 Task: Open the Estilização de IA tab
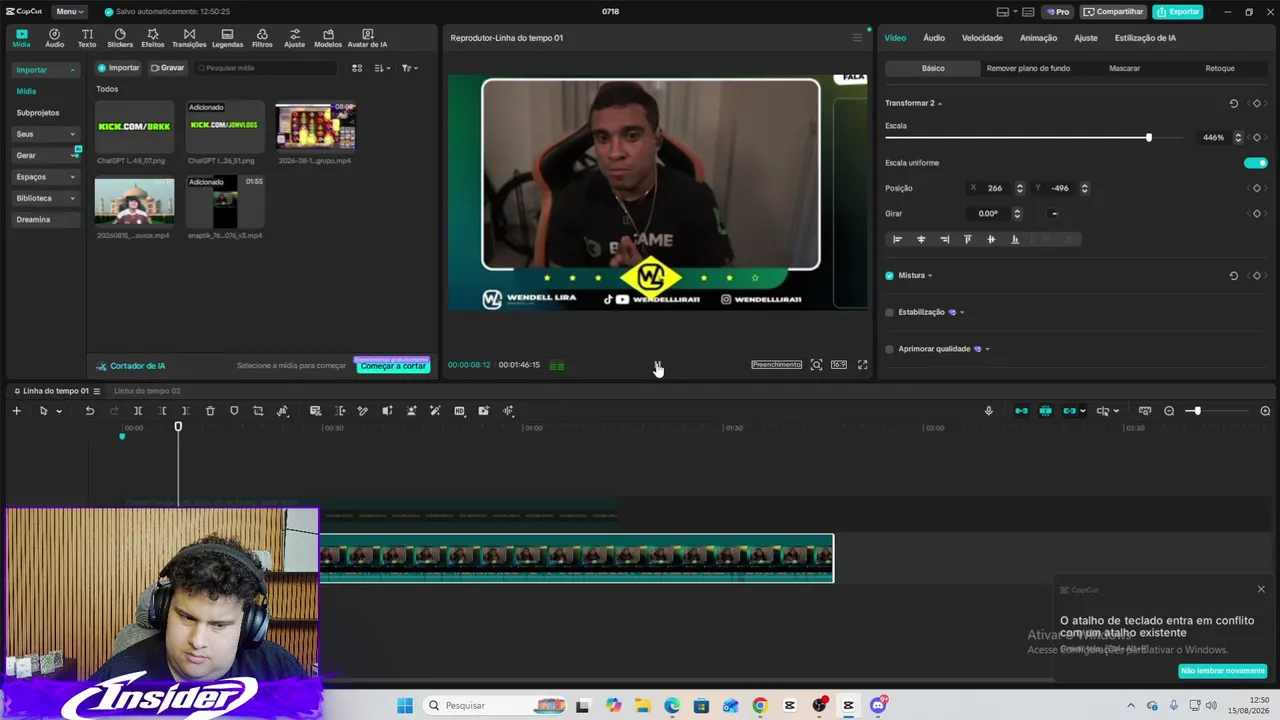(x=1145, y=38)
